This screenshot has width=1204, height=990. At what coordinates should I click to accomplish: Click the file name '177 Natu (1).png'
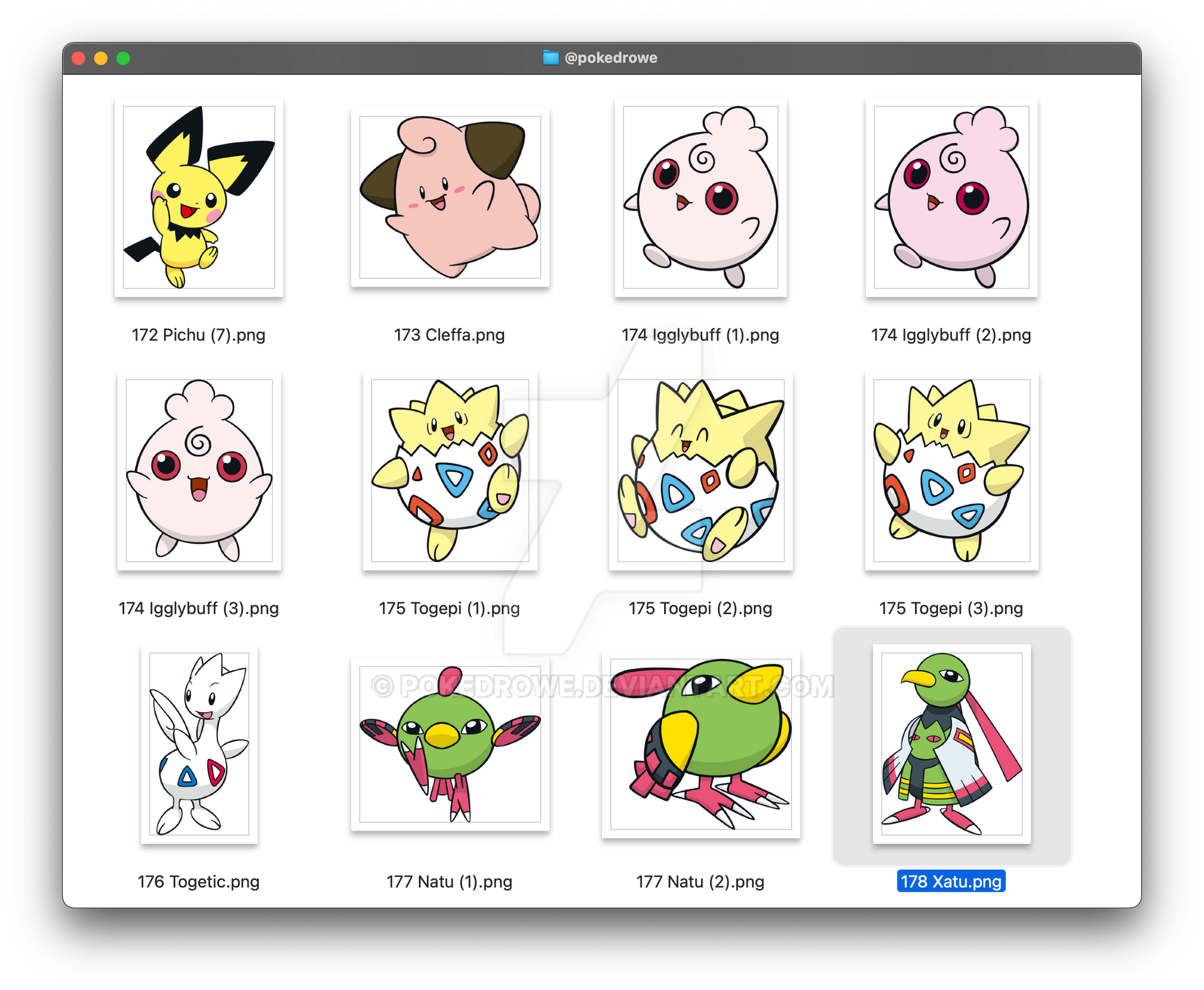click(450, 882)
